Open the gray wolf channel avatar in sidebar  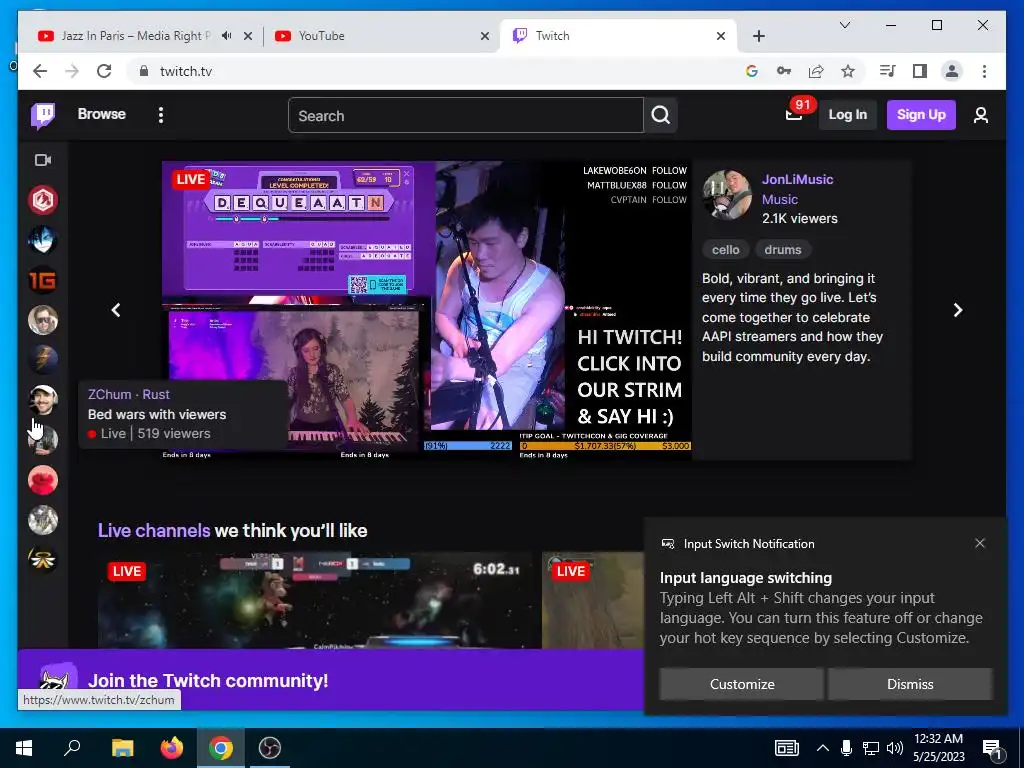(43, 520)
